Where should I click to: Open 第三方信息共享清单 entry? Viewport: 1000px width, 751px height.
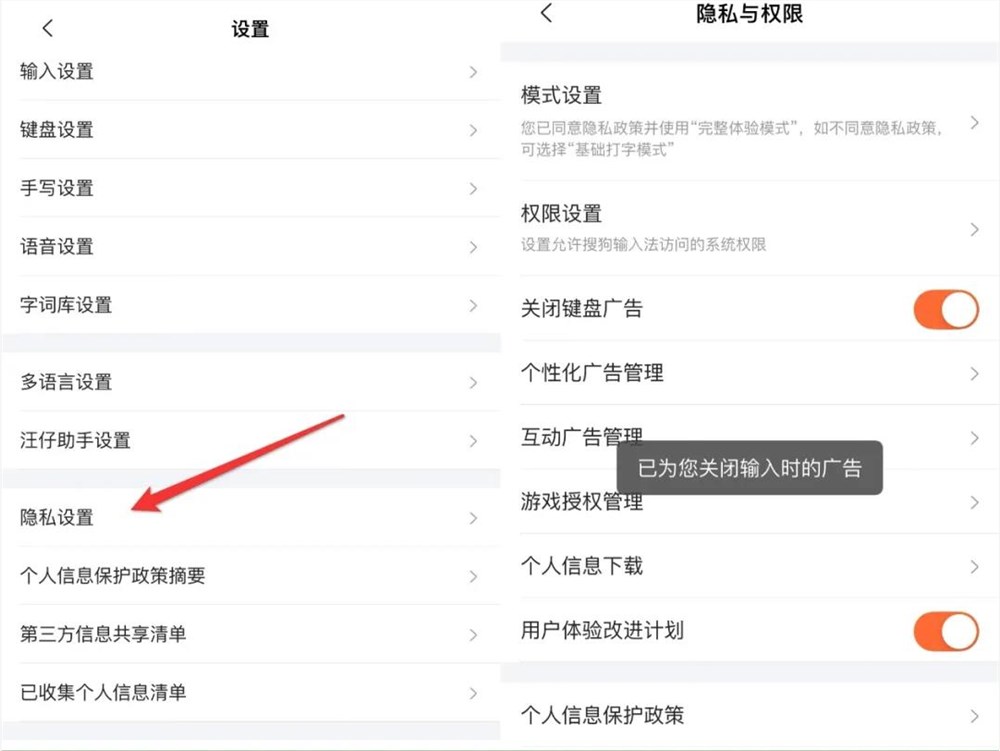[x=250, y=634]
